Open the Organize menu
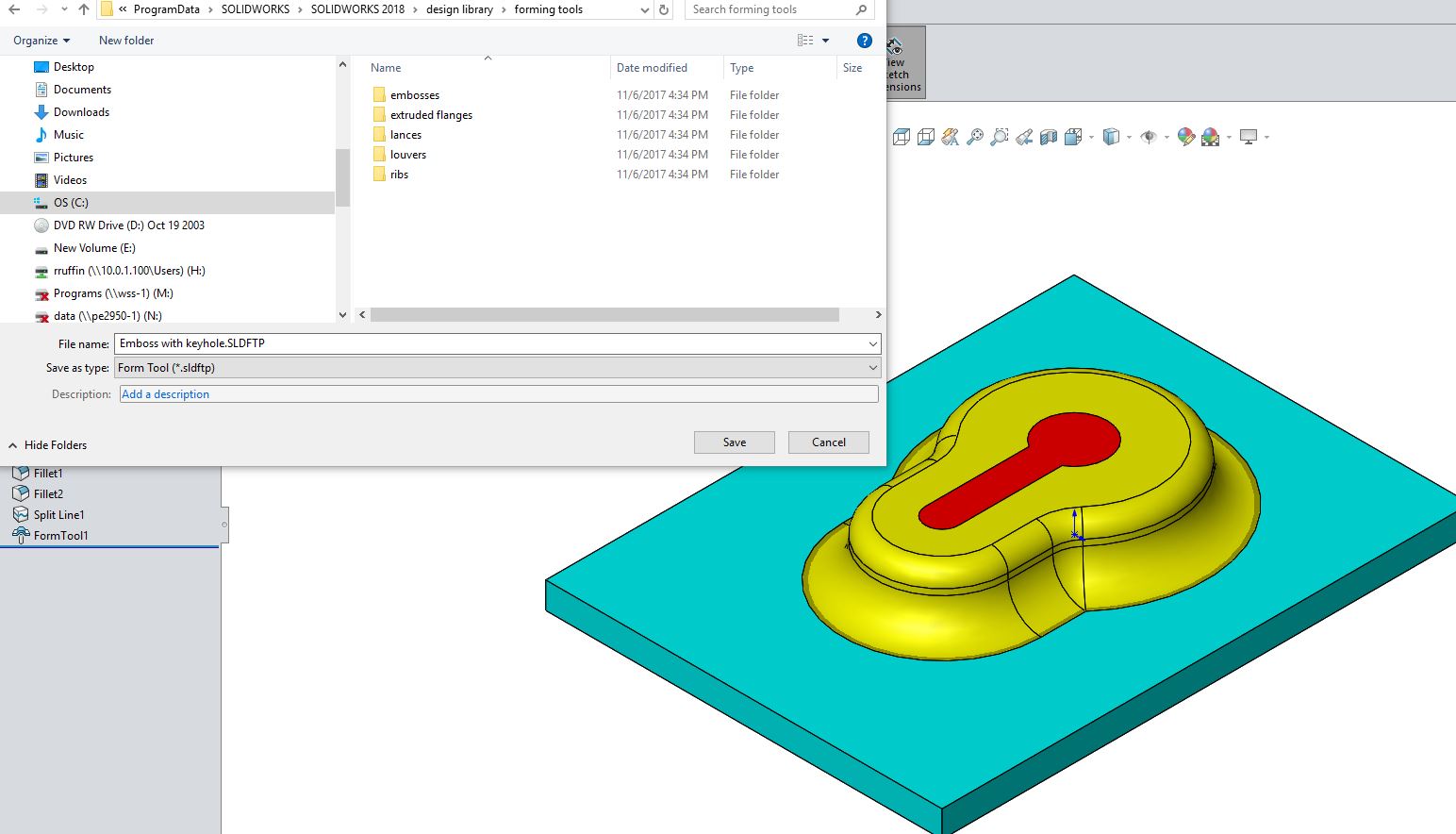1456x834 pixels. [35, 41]
